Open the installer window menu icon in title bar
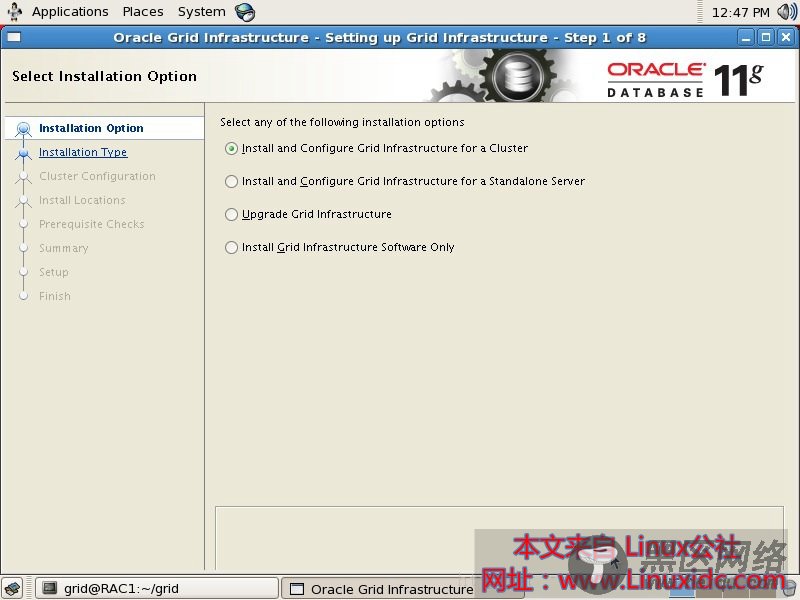The height and width of the screenshot is (600, 800). coord(14,37)
